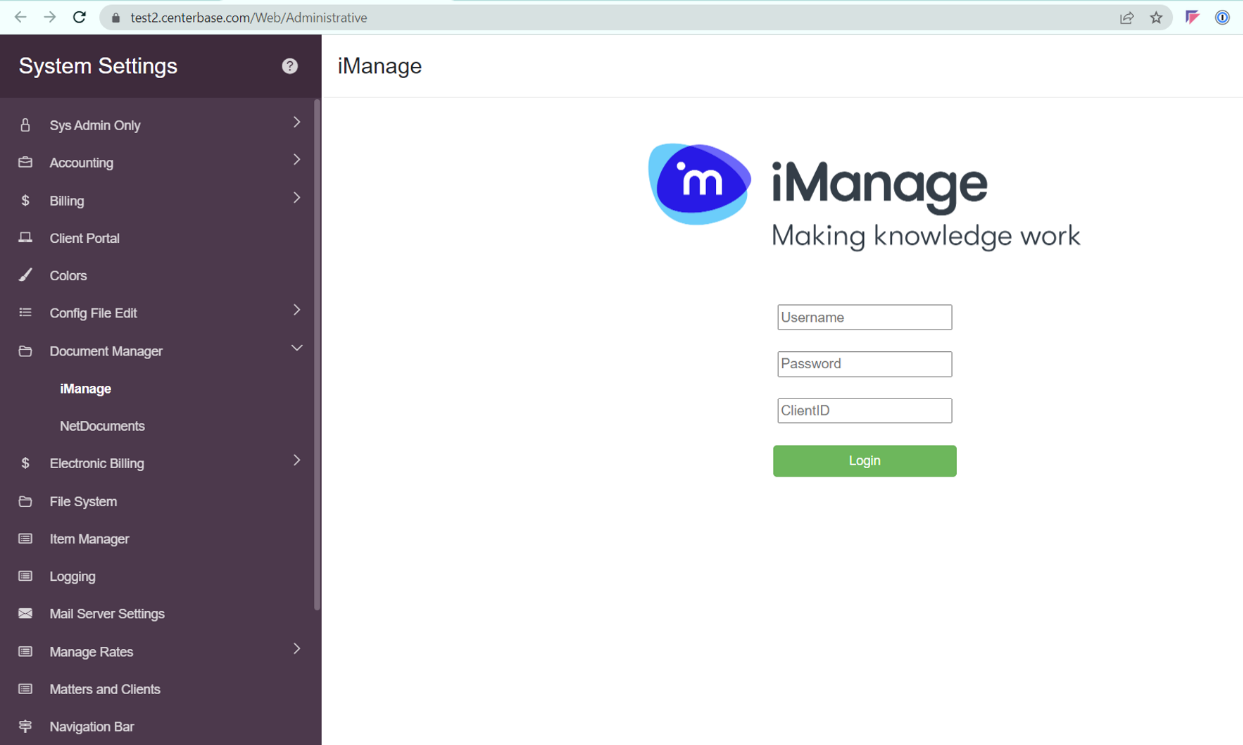Expand the Electronic Billing section
1243x745 pixels.
[x=297, y=461]
